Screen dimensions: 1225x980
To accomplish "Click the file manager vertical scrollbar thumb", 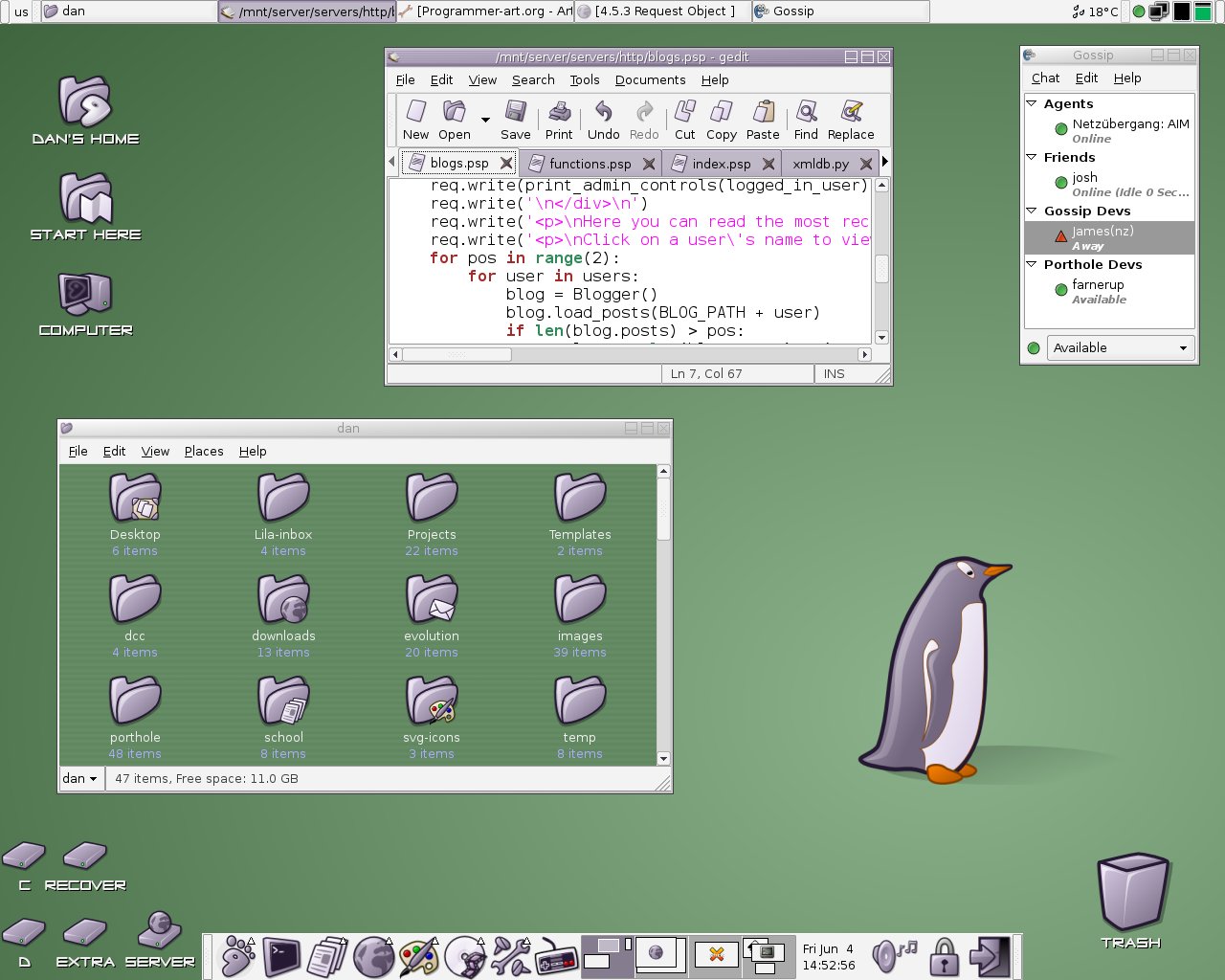I will click(x=663, y=509).
